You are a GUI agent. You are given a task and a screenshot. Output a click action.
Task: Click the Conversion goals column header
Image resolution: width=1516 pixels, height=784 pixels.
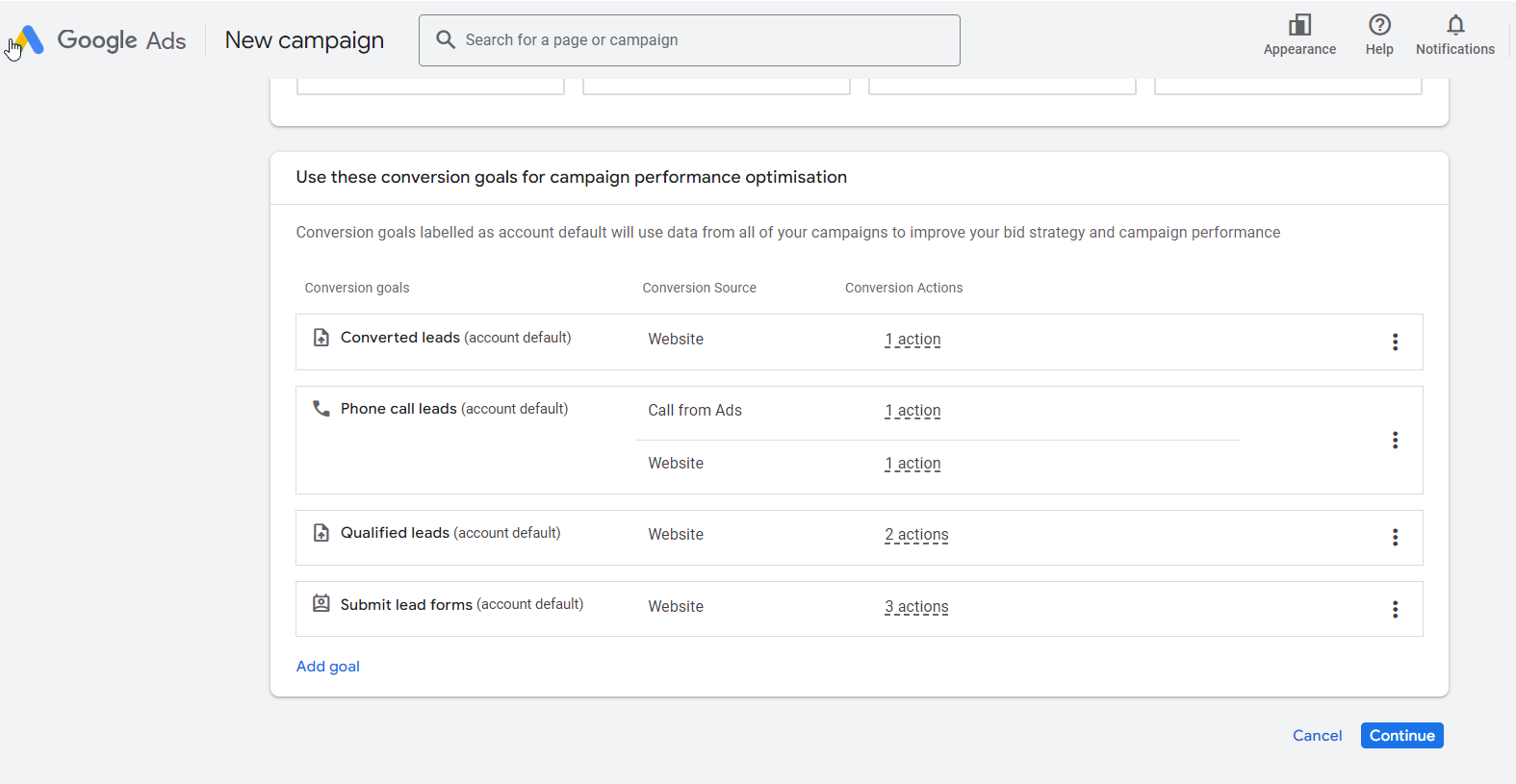[357, 288]
